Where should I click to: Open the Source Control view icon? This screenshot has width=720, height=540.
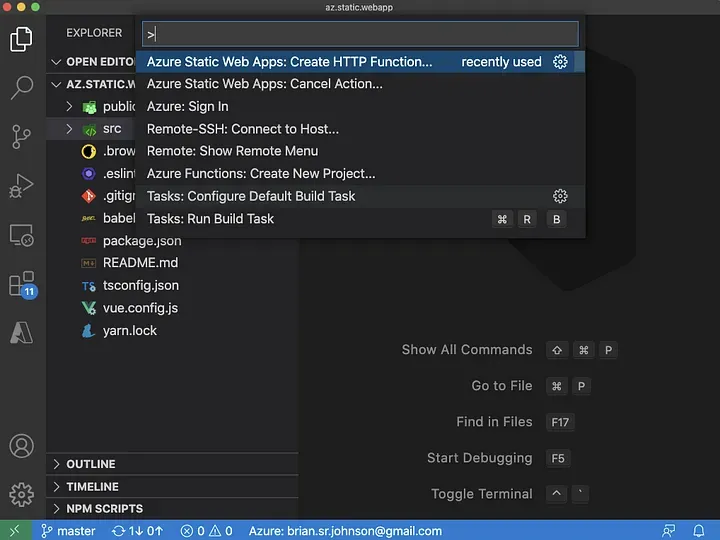(21, 136)
